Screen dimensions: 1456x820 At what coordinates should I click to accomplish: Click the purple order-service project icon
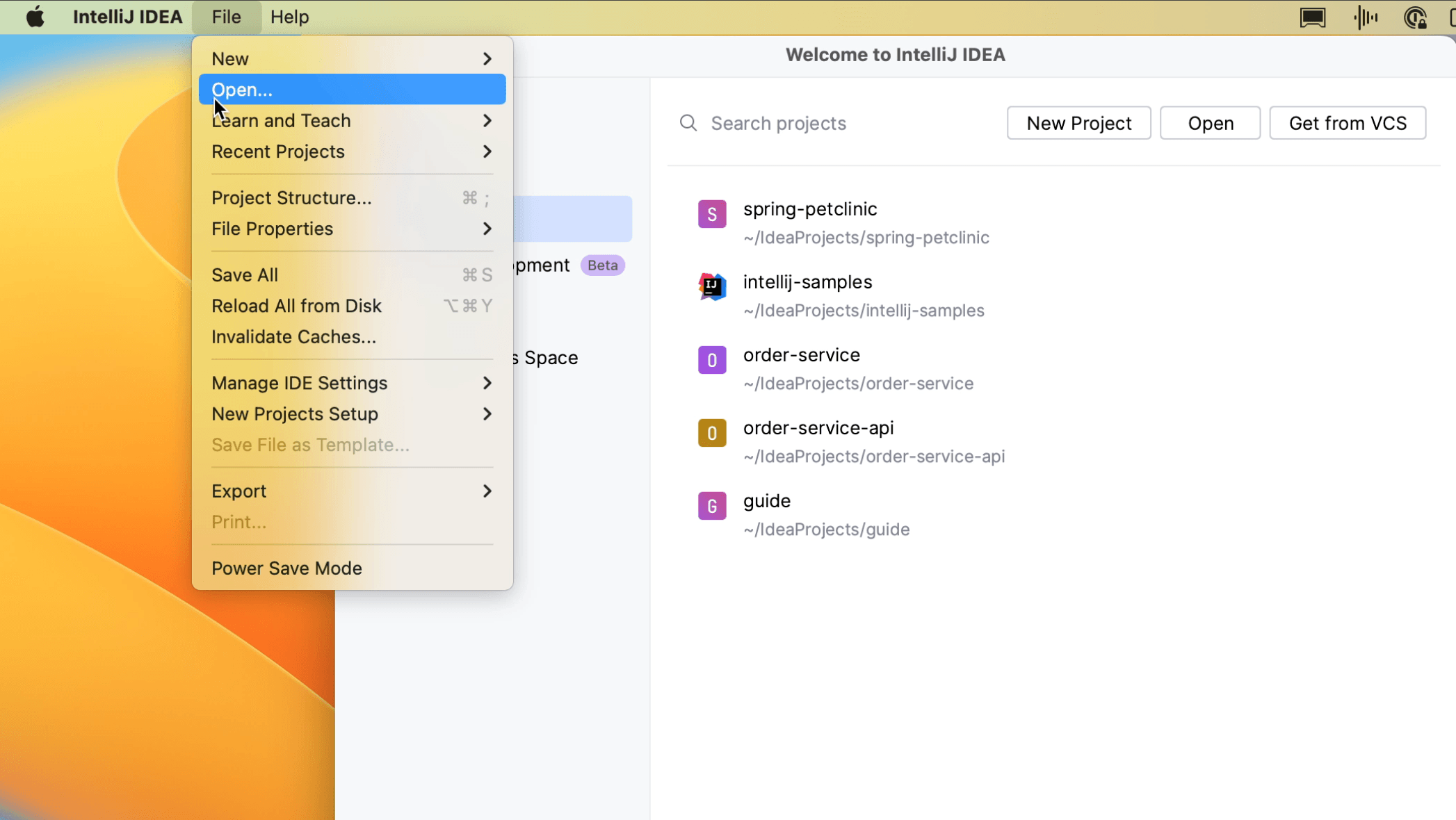pyautogui.click(x=712, y=360)
